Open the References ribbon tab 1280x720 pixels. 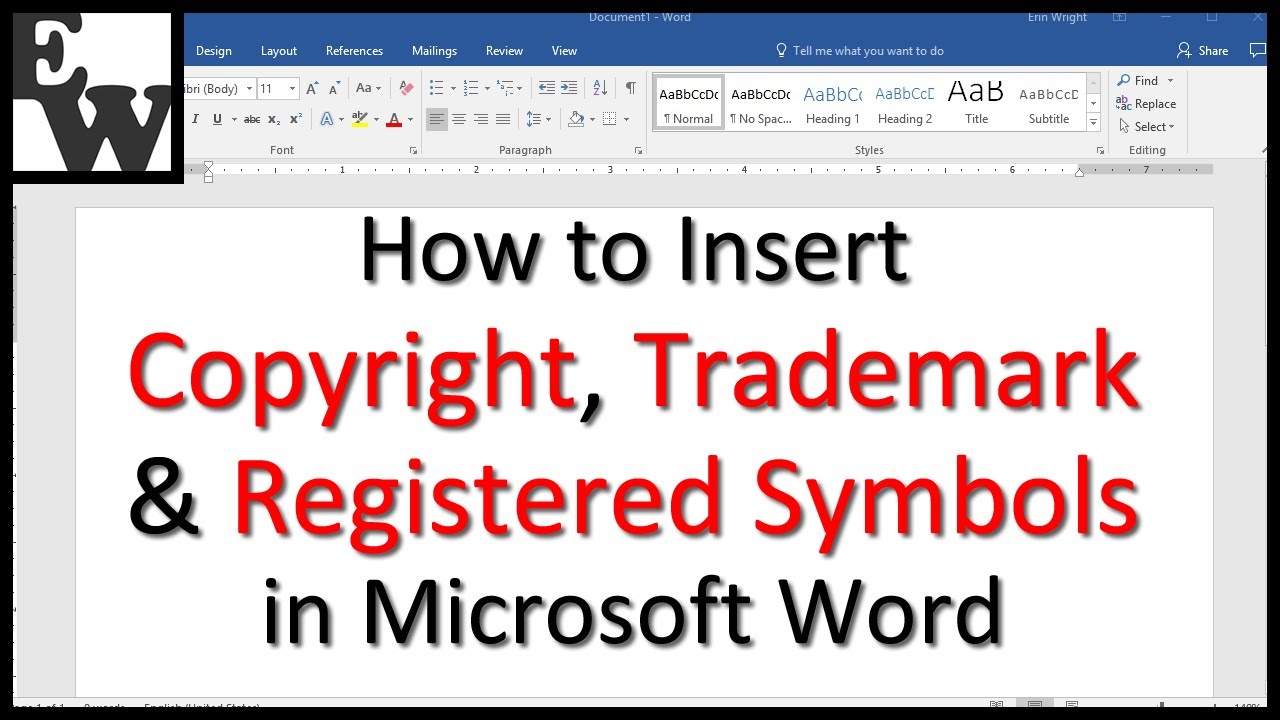[x=354, y=51]
